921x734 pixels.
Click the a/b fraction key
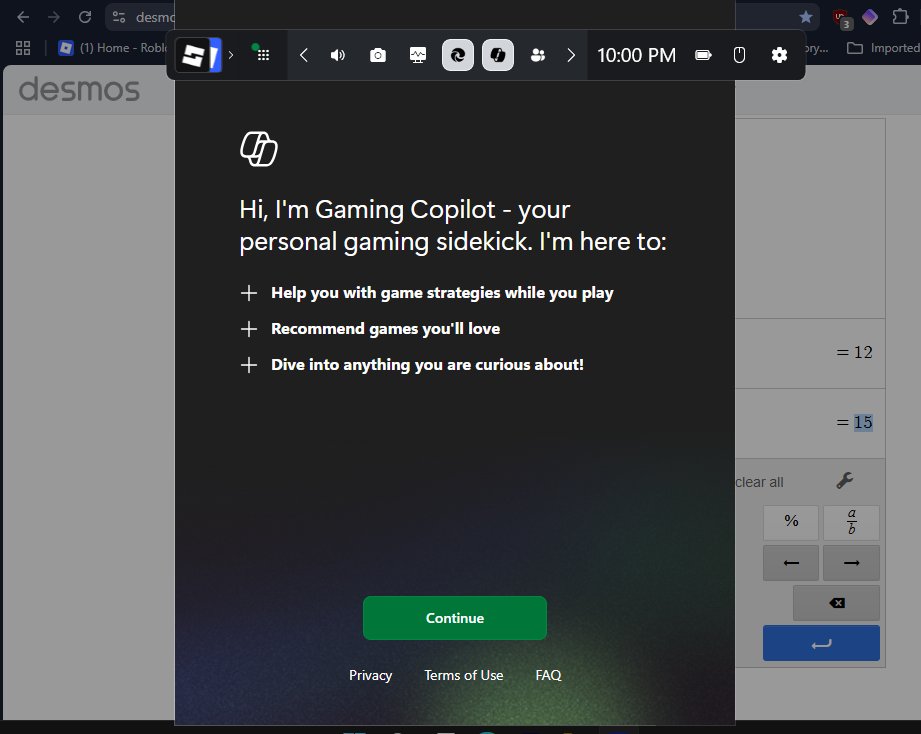pos(851,523)
